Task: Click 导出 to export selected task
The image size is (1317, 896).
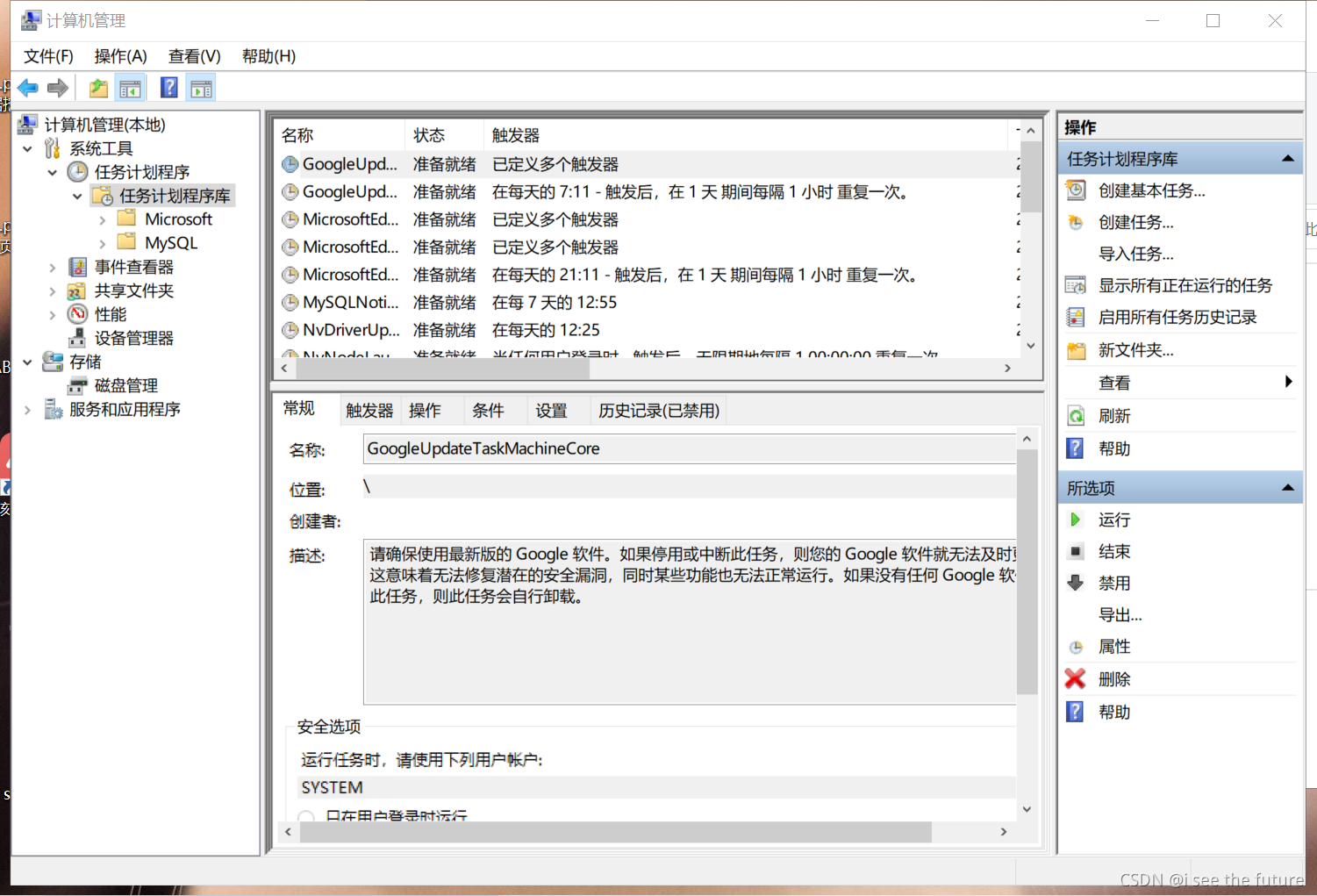Action: tap(1120, 614)
